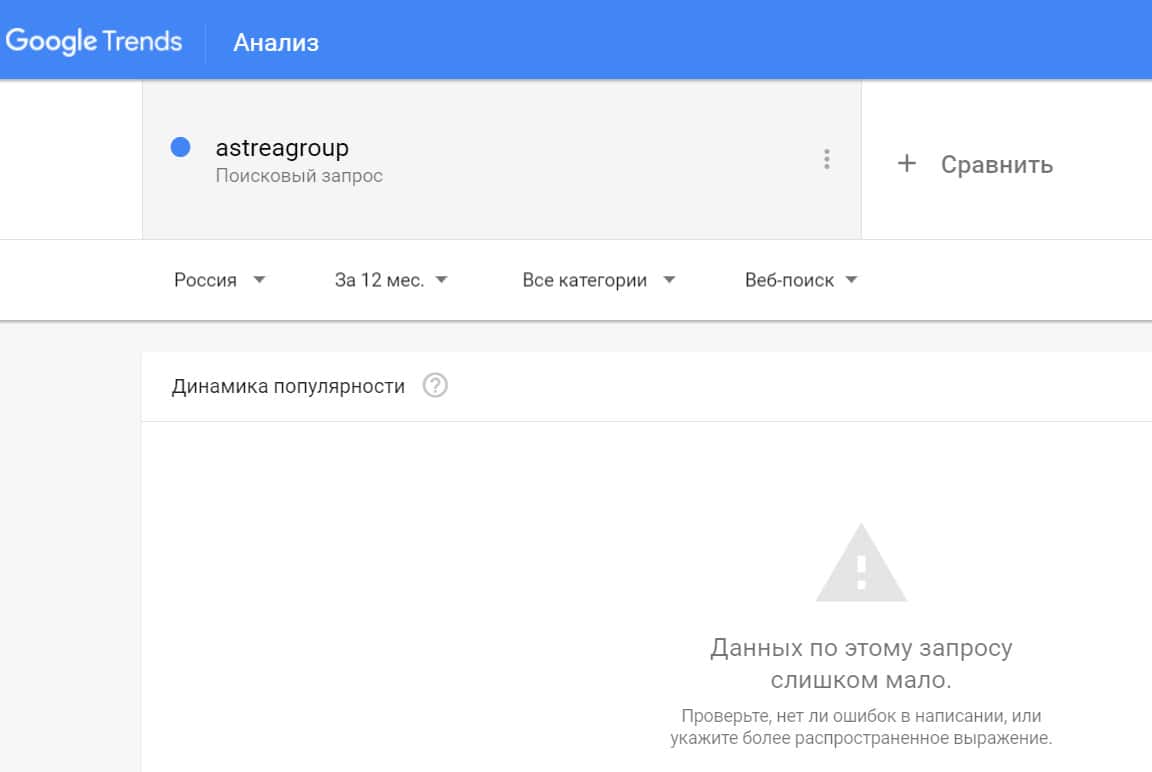
Task: Click the arrow icon next to Россия
Action: click(x=259, y=280)
